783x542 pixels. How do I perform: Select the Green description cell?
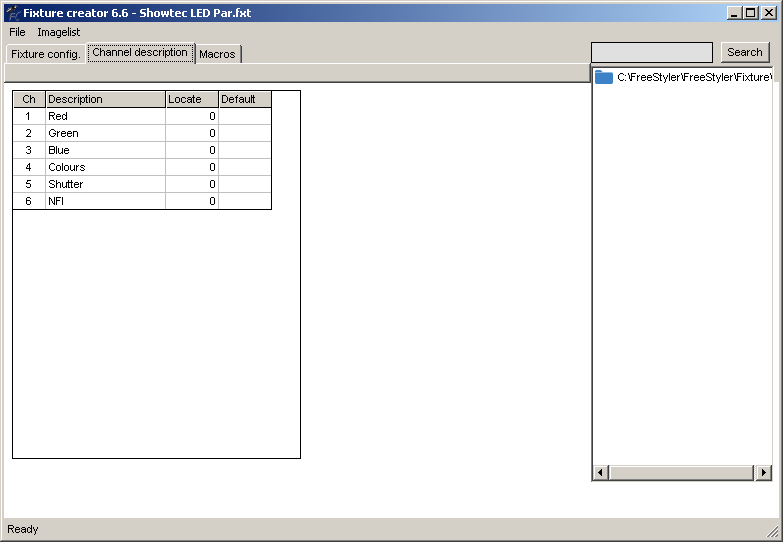click(105, 133)
